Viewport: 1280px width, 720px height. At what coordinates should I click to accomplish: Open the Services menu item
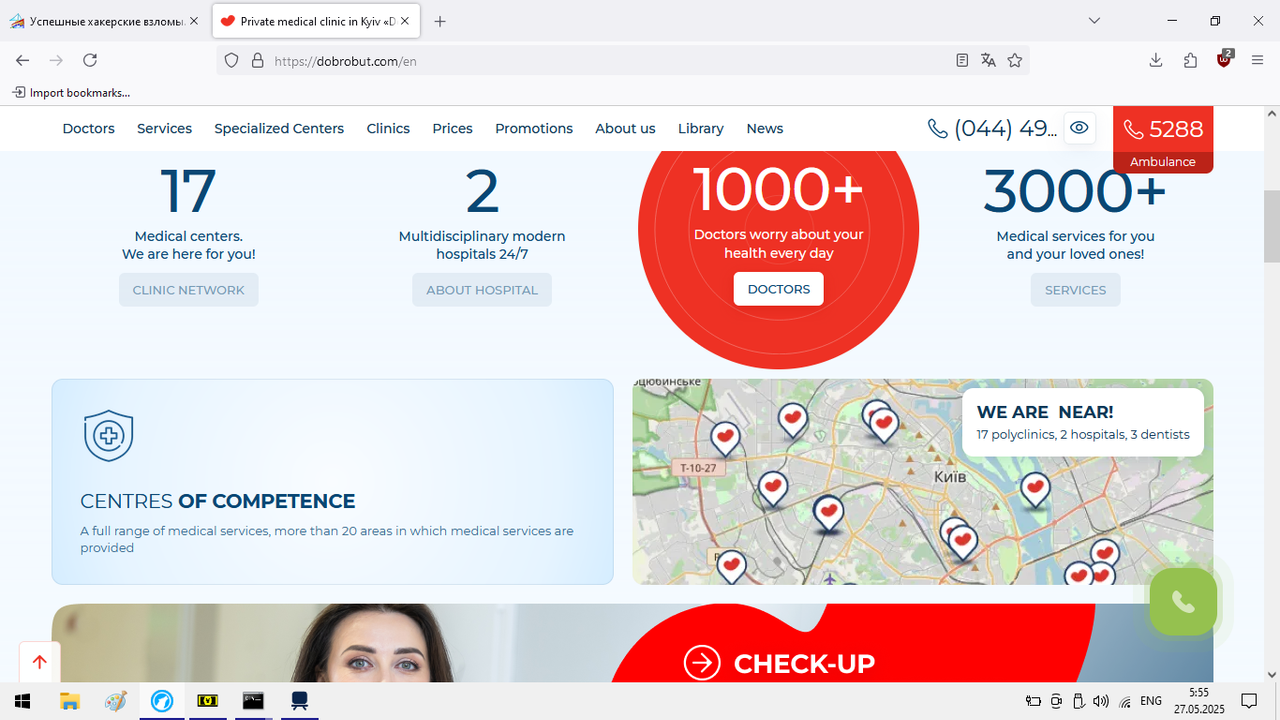tap(164, 129)
